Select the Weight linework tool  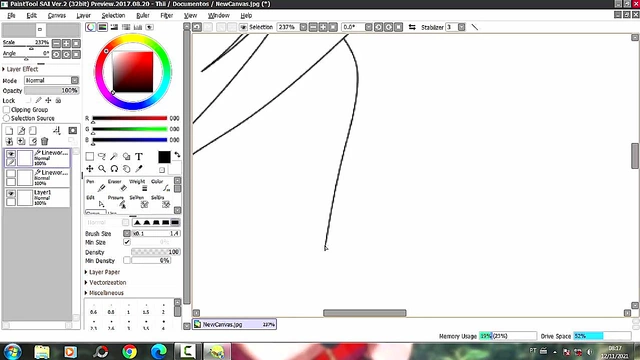(139, 185)
